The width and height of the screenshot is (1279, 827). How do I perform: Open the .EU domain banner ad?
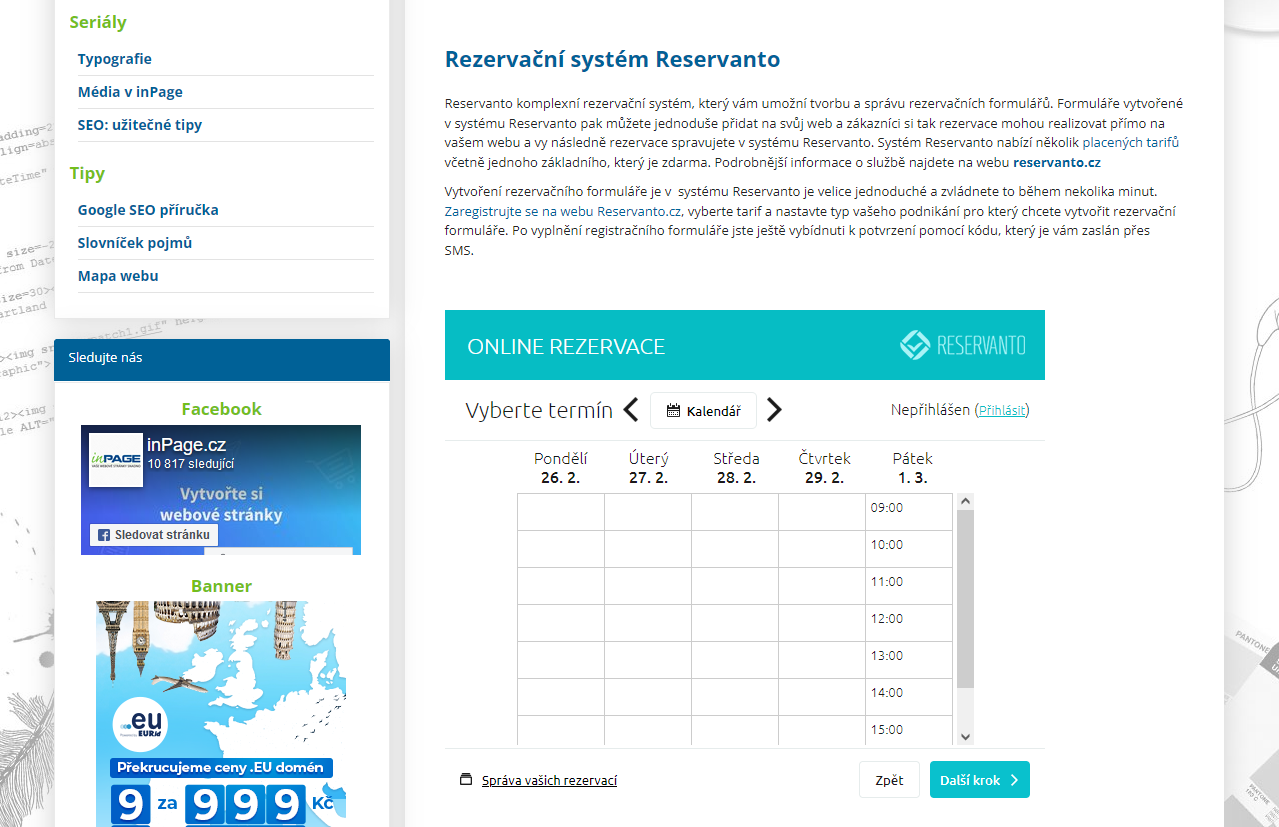(221, 712)
